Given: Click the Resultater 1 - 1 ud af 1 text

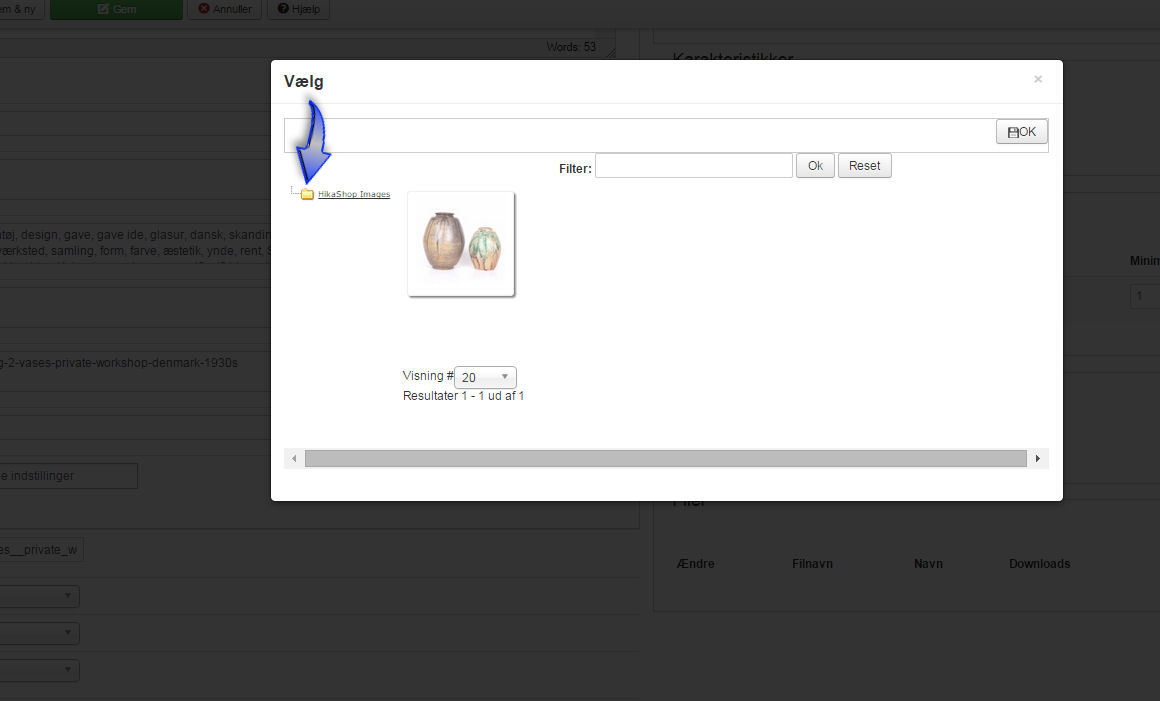Looking at the screenshot, I should point(463,396).
